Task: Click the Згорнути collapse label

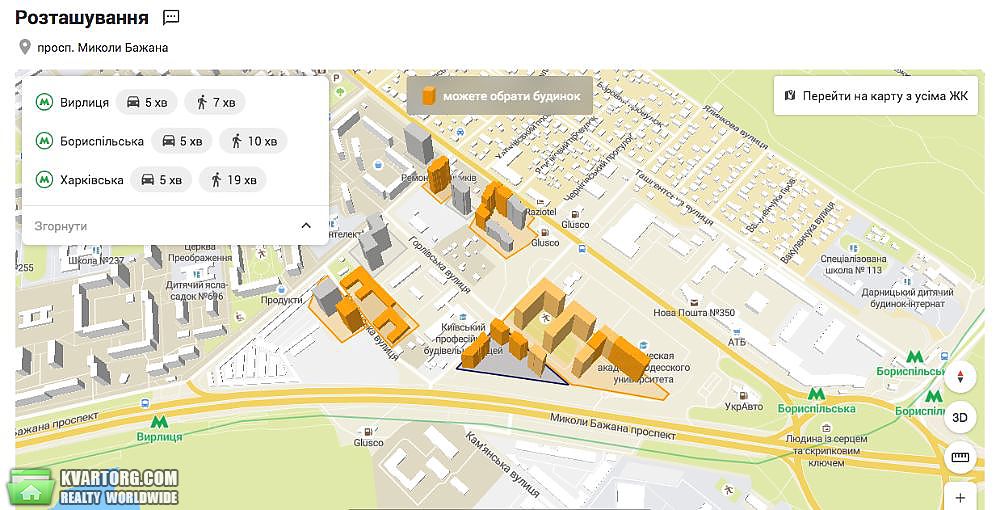Action: pyautogui.click(x=61, y=226)
